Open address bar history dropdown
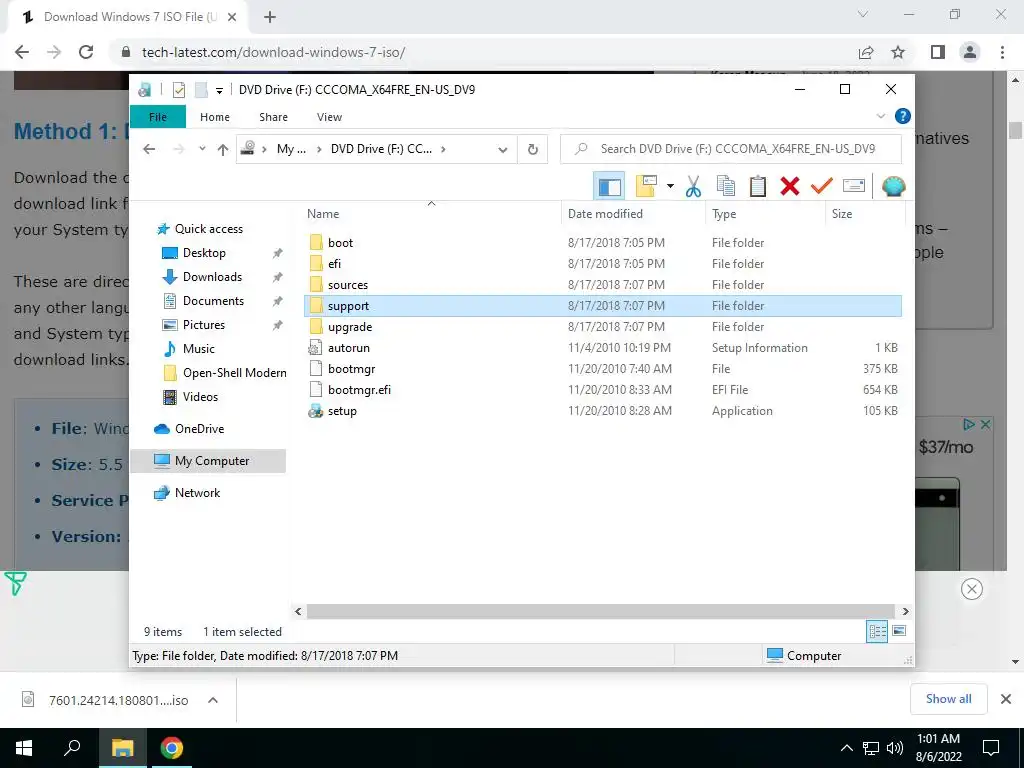The image size is (1024, 768). (x=503, y=150)
